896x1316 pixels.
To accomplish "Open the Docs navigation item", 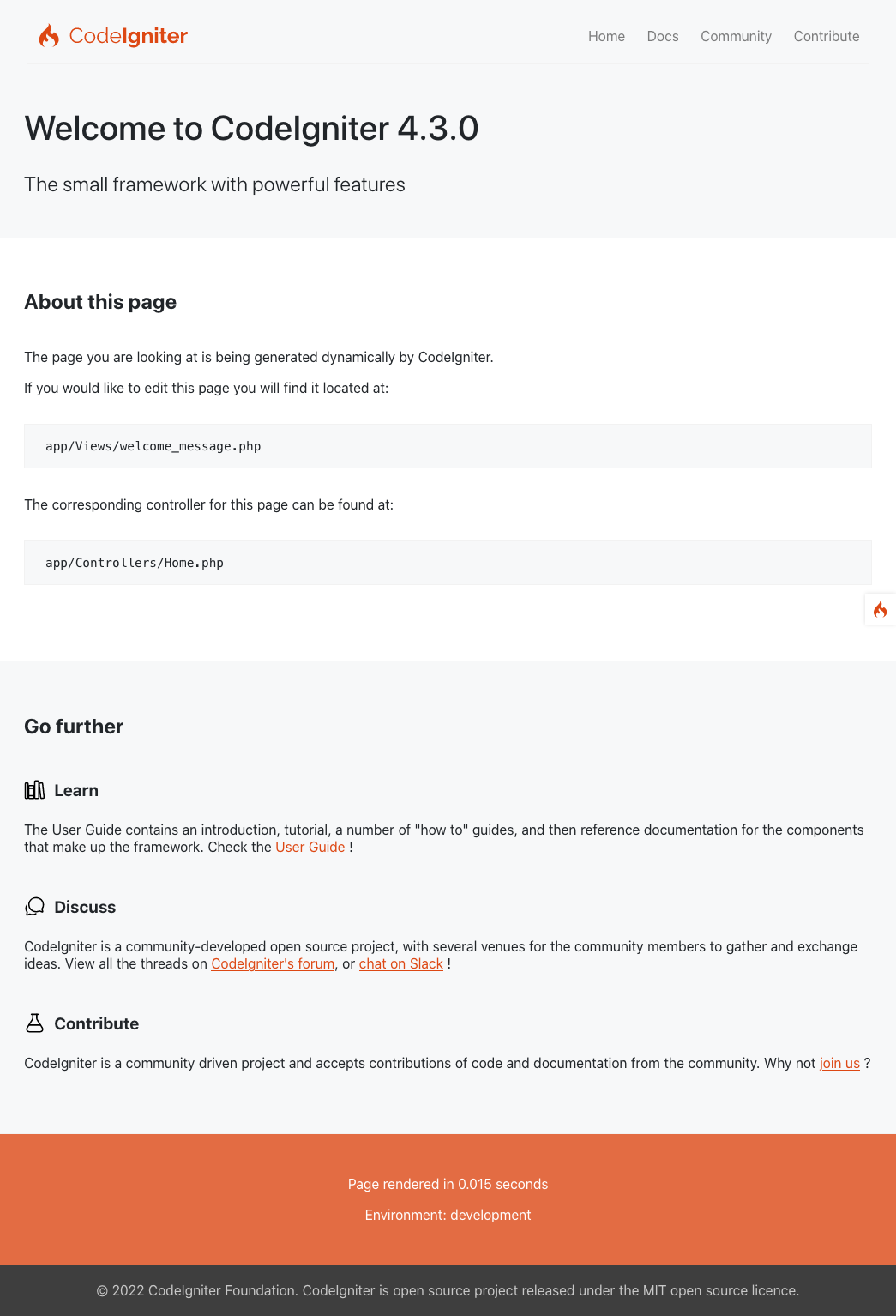I will [662, 36].
